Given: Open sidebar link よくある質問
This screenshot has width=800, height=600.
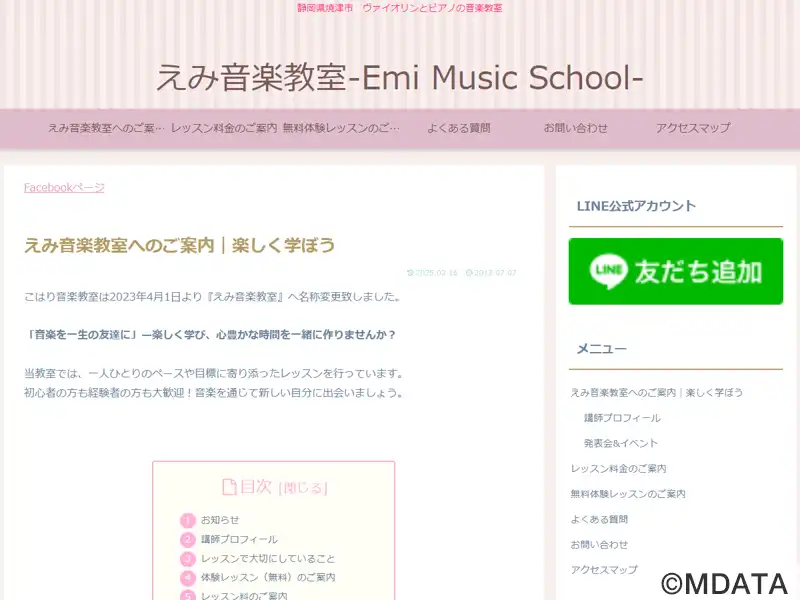Looking at the screenshot, I should coord(599,519).
